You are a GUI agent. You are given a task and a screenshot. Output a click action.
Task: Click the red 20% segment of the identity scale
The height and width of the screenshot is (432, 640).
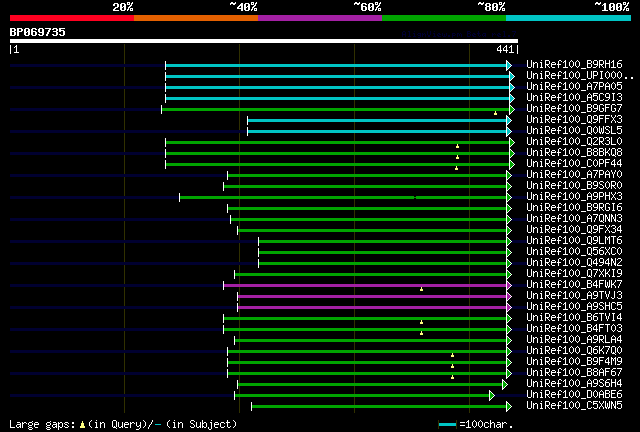(x=72, y=18)
